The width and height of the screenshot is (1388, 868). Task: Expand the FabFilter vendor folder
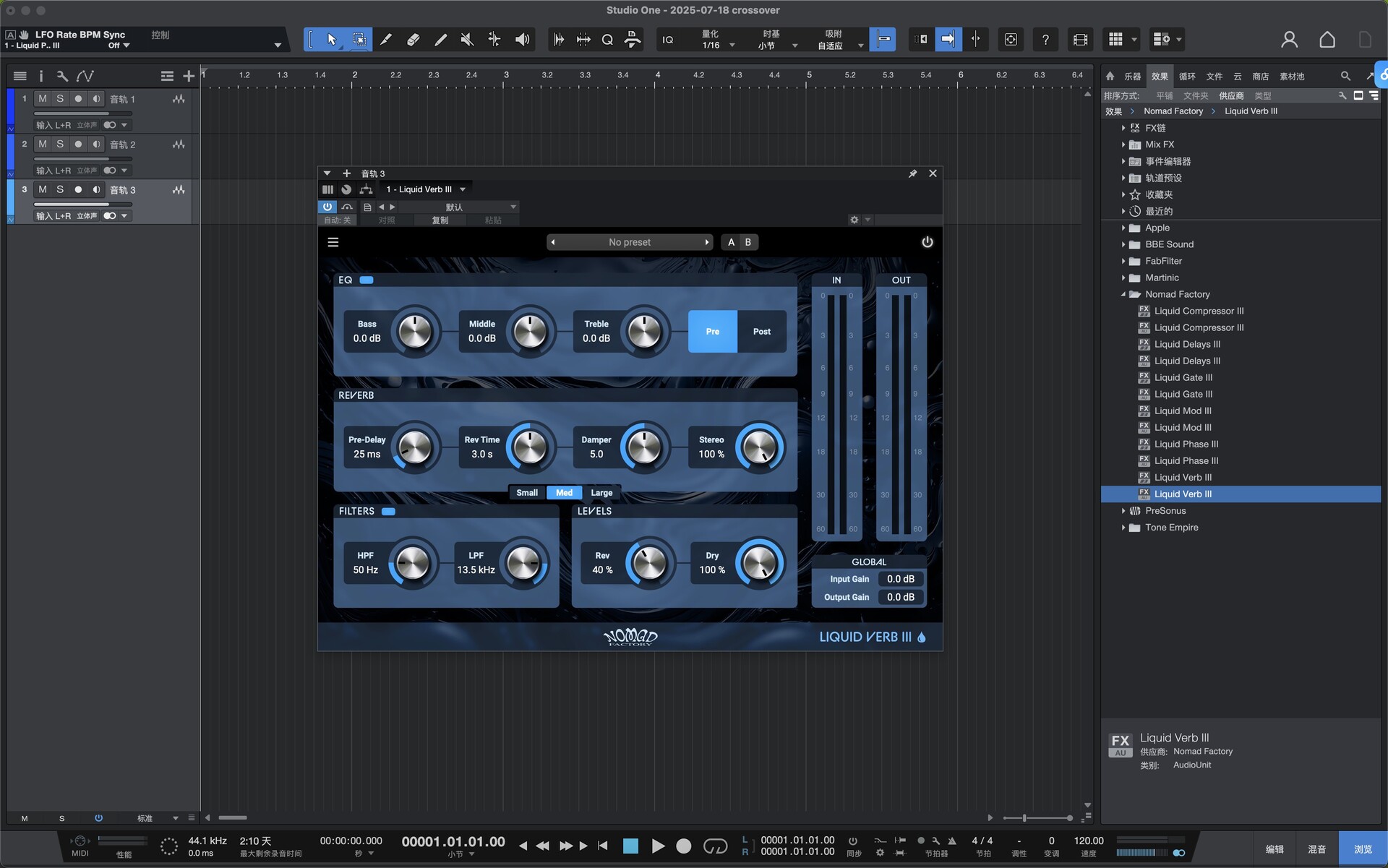coord(1123,261)
